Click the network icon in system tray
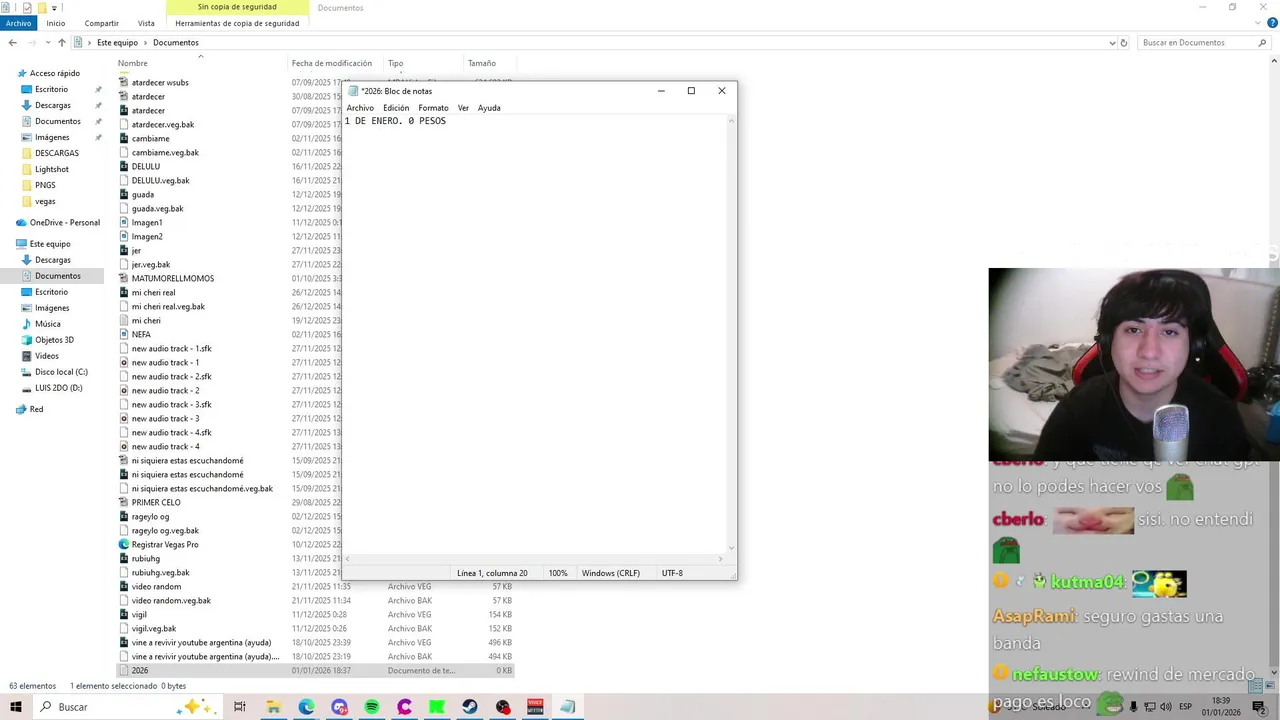Viewport: 1280px width, 720px height. (x=1150, y=707)
